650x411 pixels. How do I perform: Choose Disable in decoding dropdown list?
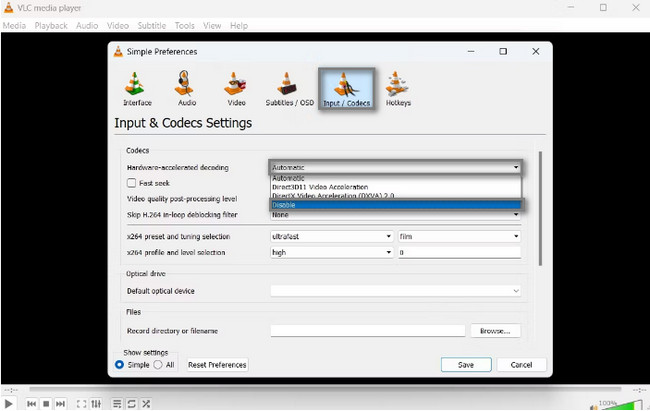point(395,205)
